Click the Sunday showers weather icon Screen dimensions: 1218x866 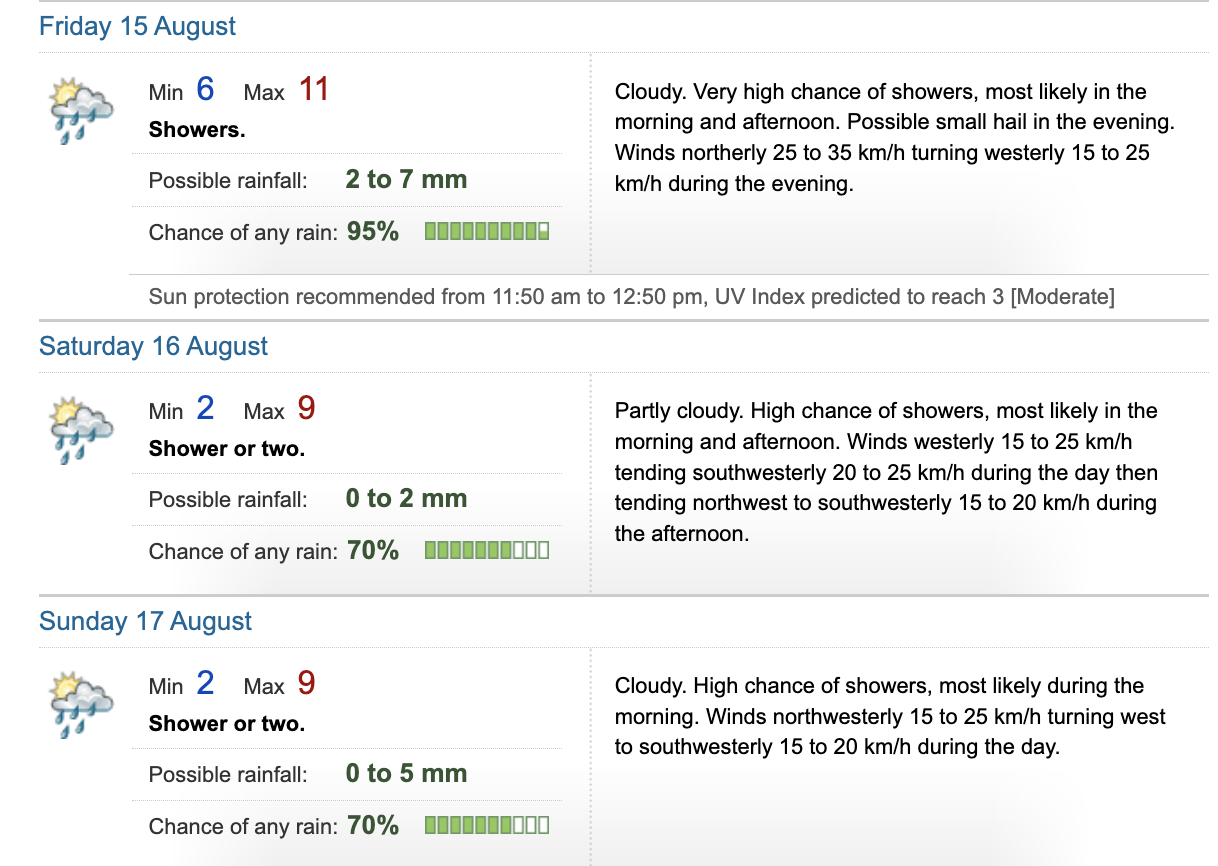pyautogui.click(x=81, y=705)
